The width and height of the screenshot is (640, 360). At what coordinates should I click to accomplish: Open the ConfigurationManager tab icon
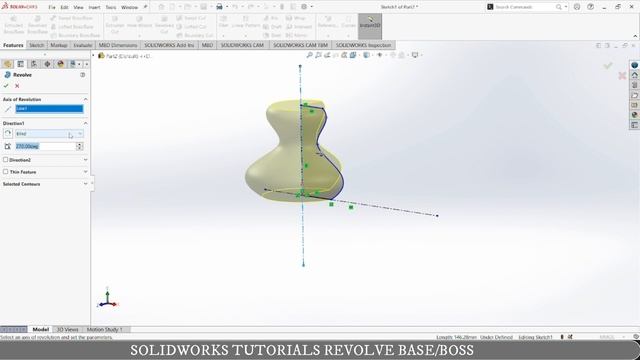tap(34, 64)
